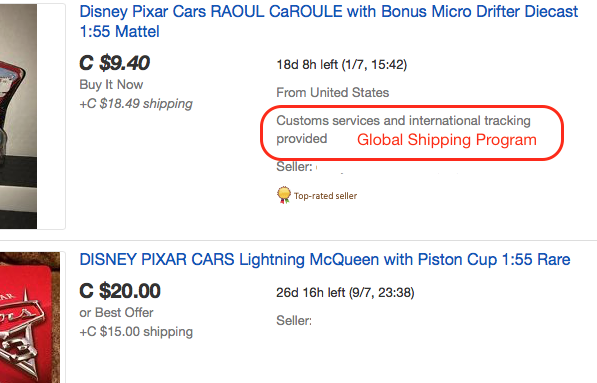Open the RAOUL CaROULE listing title link

point(329,21)
